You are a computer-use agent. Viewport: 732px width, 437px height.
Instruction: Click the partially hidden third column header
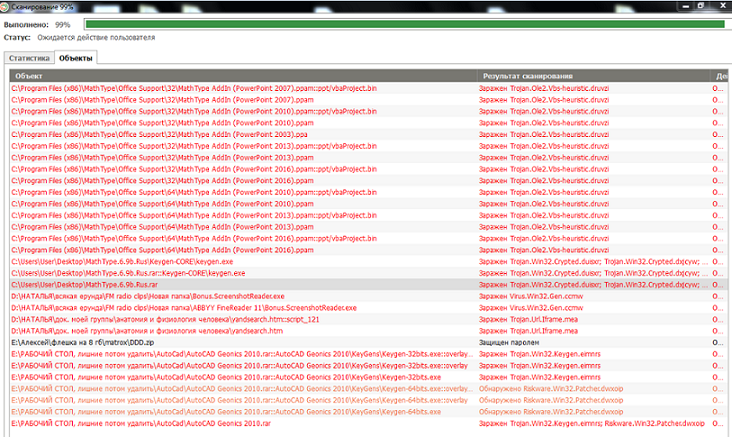(x=721, y=76)
